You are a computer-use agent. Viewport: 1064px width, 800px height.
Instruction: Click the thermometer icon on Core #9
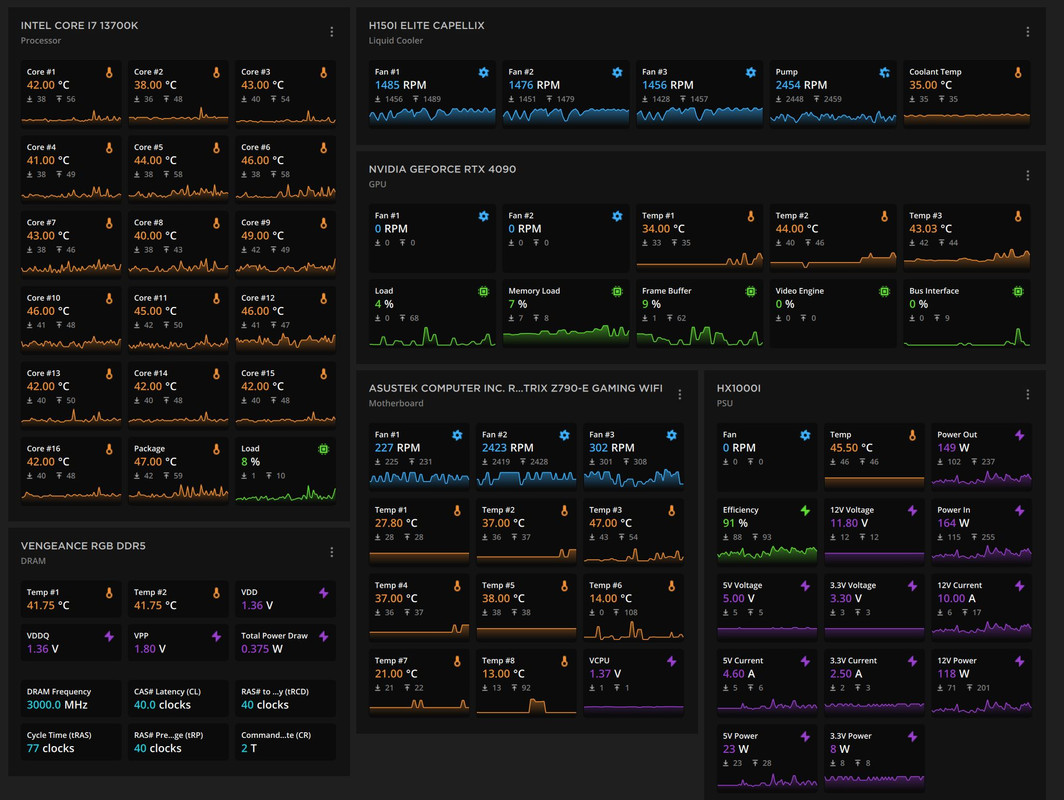(324, 223)
